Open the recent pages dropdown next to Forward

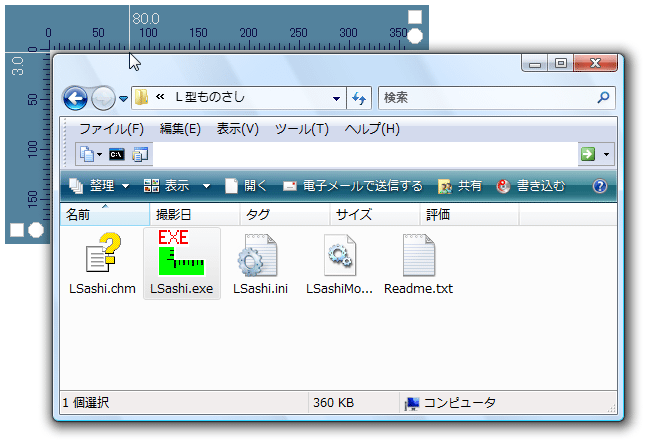[x=123, y=99]
